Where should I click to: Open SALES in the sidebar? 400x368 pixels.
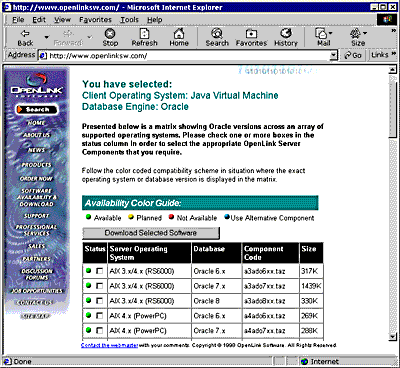click(x=36, y=246)
